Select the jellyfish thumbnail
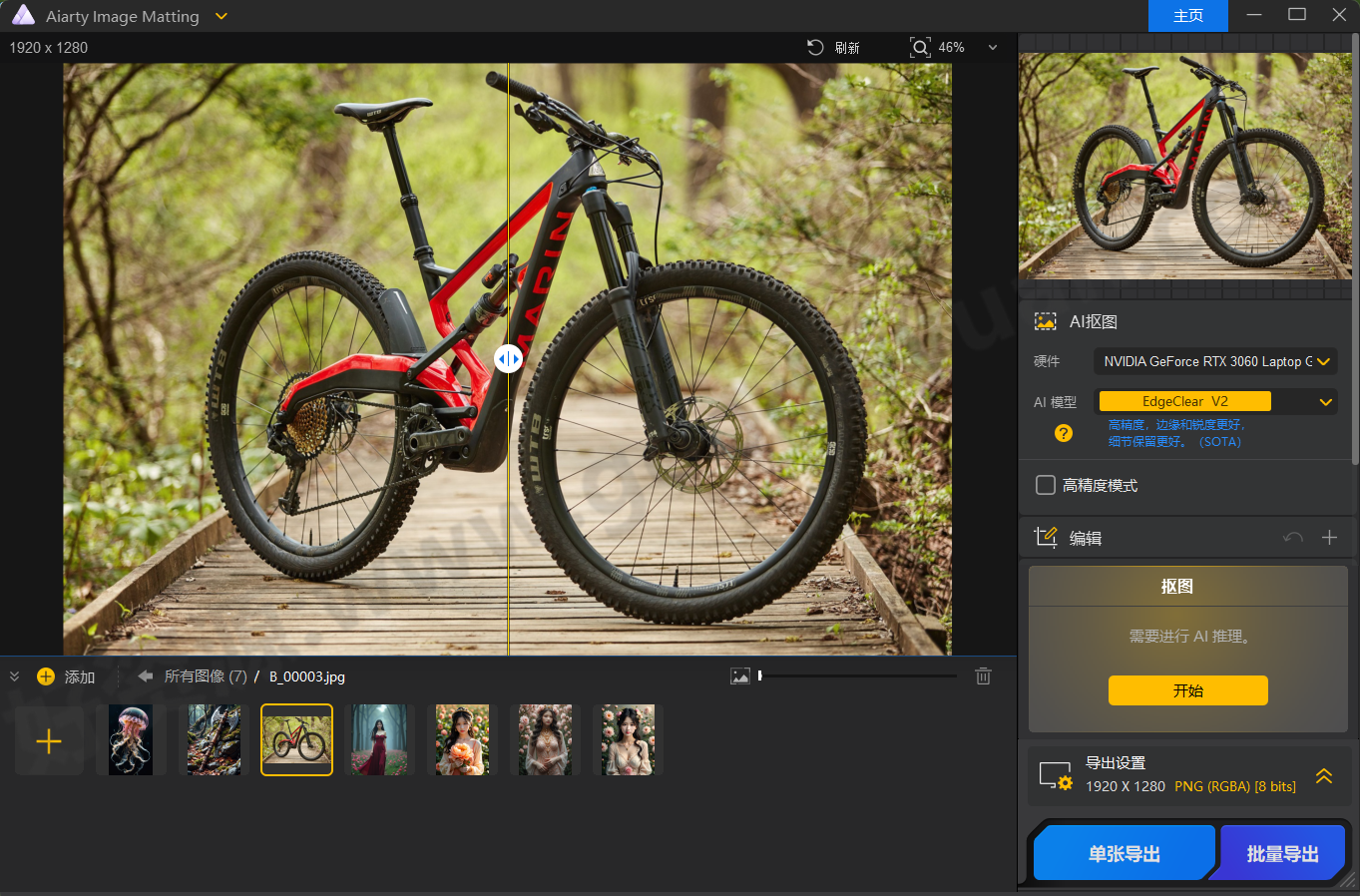 tap(131, 740)
